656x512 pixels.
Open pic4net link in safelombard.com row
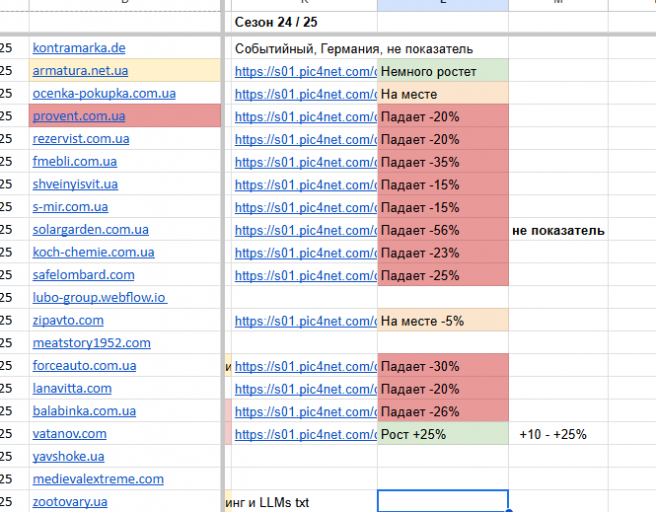point(306,275)
